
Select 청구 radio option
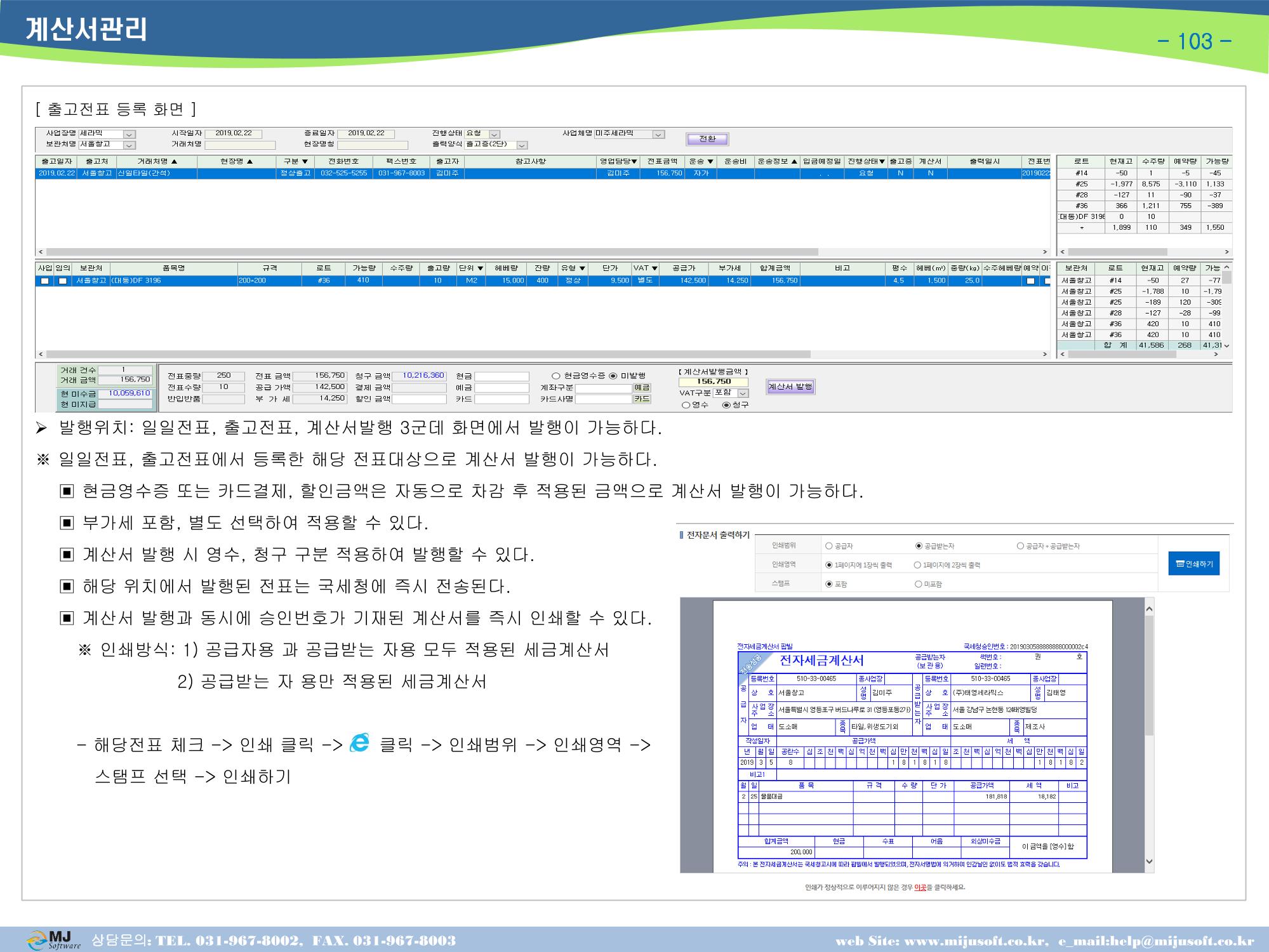click(726, 405)
